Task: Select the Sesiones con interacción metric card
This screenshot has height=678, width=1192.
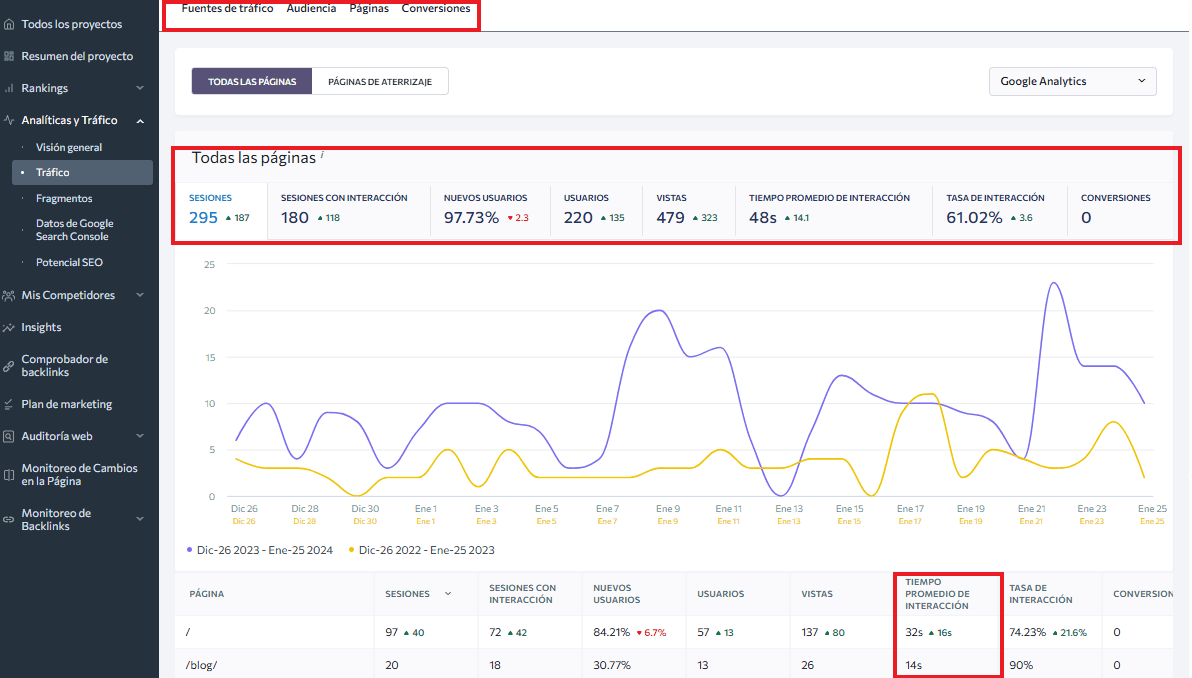Action: tap(348, 210)
